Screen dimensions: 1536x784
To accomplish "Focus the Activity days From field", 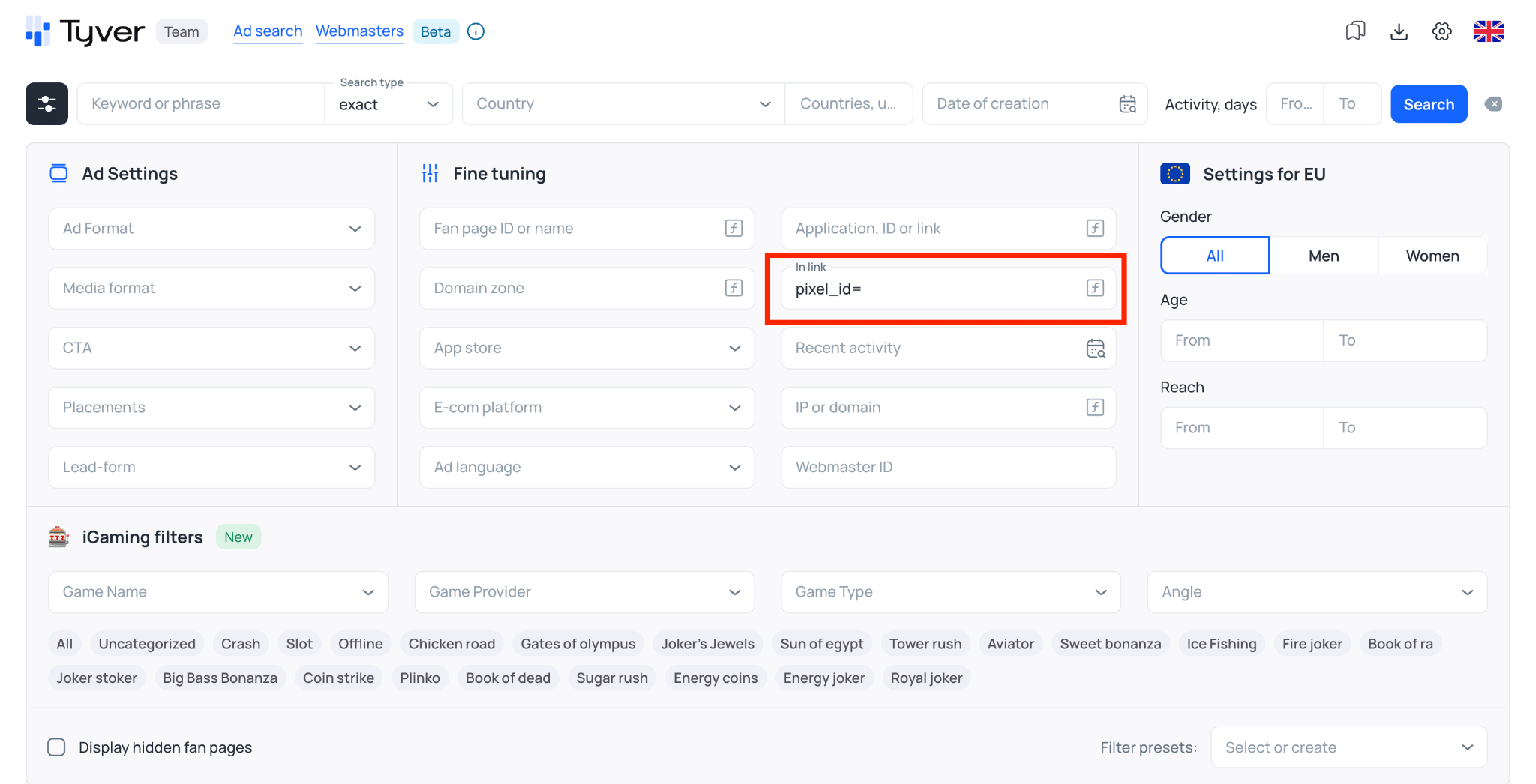I will point(1295,104).
